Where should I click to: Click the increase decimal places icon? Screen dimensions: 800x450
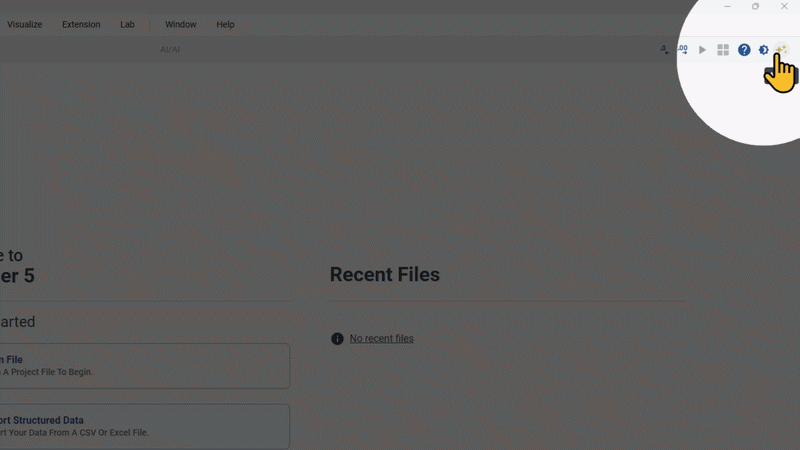(683, 49)
